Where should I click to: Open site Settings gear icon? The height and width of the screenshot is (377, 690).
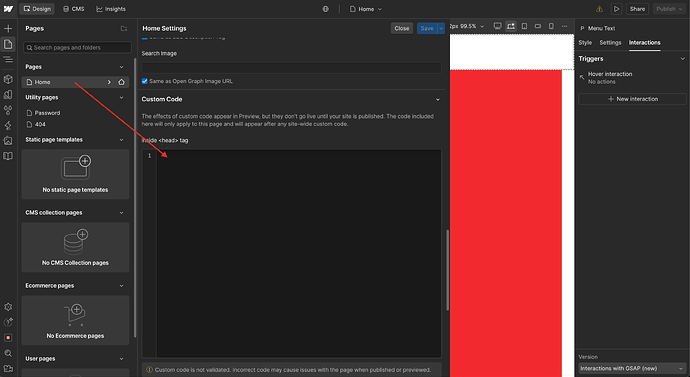click(8, 307)
